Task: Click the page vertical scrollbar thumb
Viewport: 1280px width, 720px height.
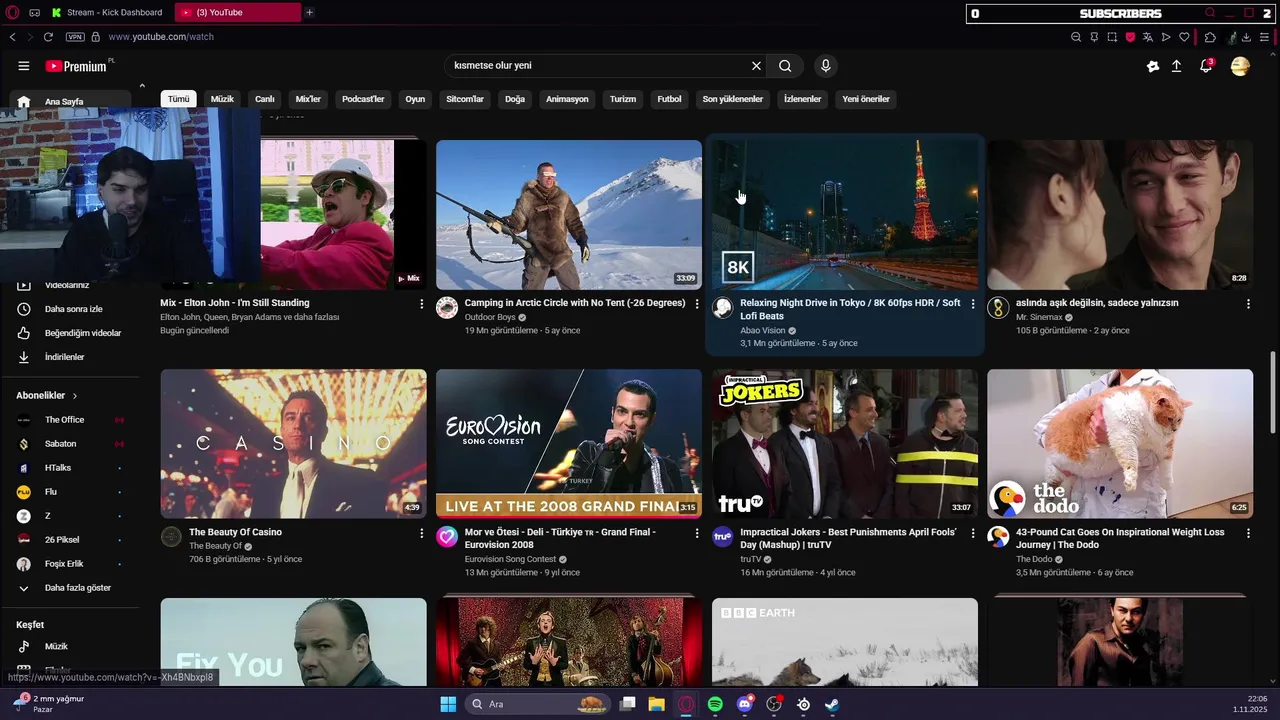Action: click(1273, 392)
